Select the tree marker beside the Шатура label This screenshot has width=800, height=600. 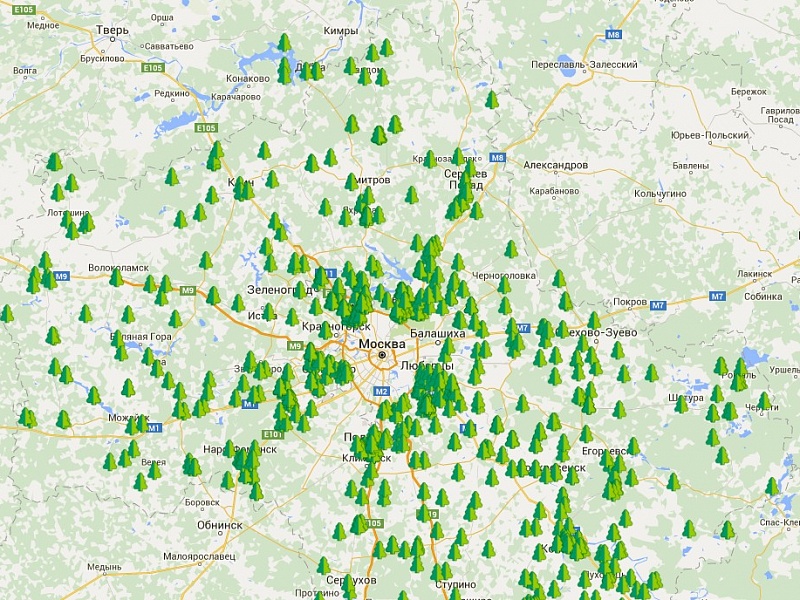[681, 404]
